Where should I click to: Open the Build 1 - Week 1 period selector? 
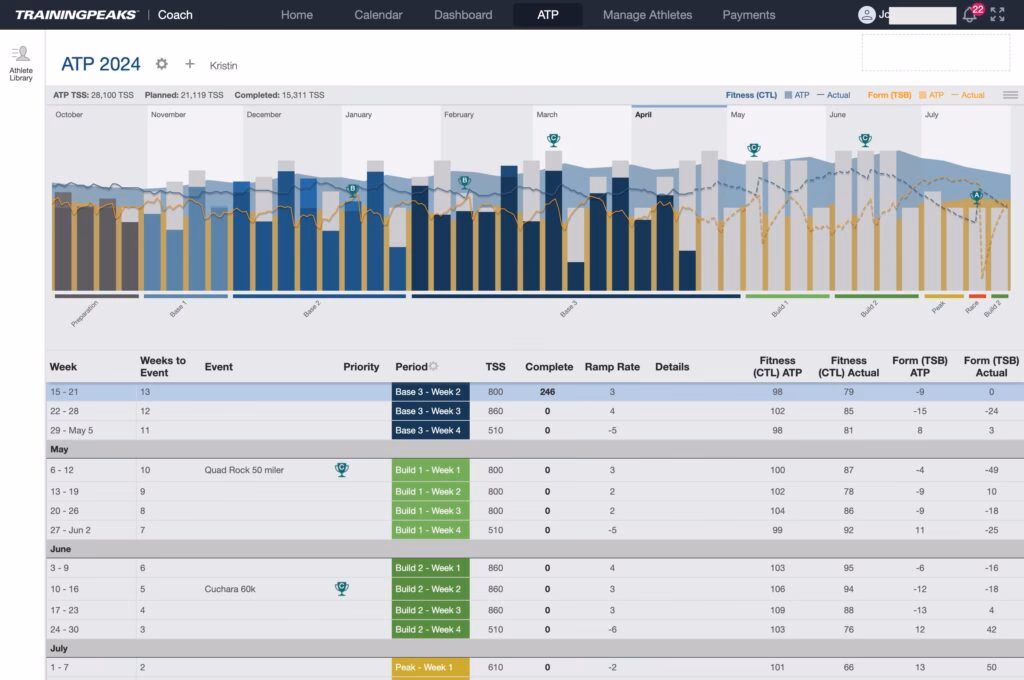click(x=430, y=470)
